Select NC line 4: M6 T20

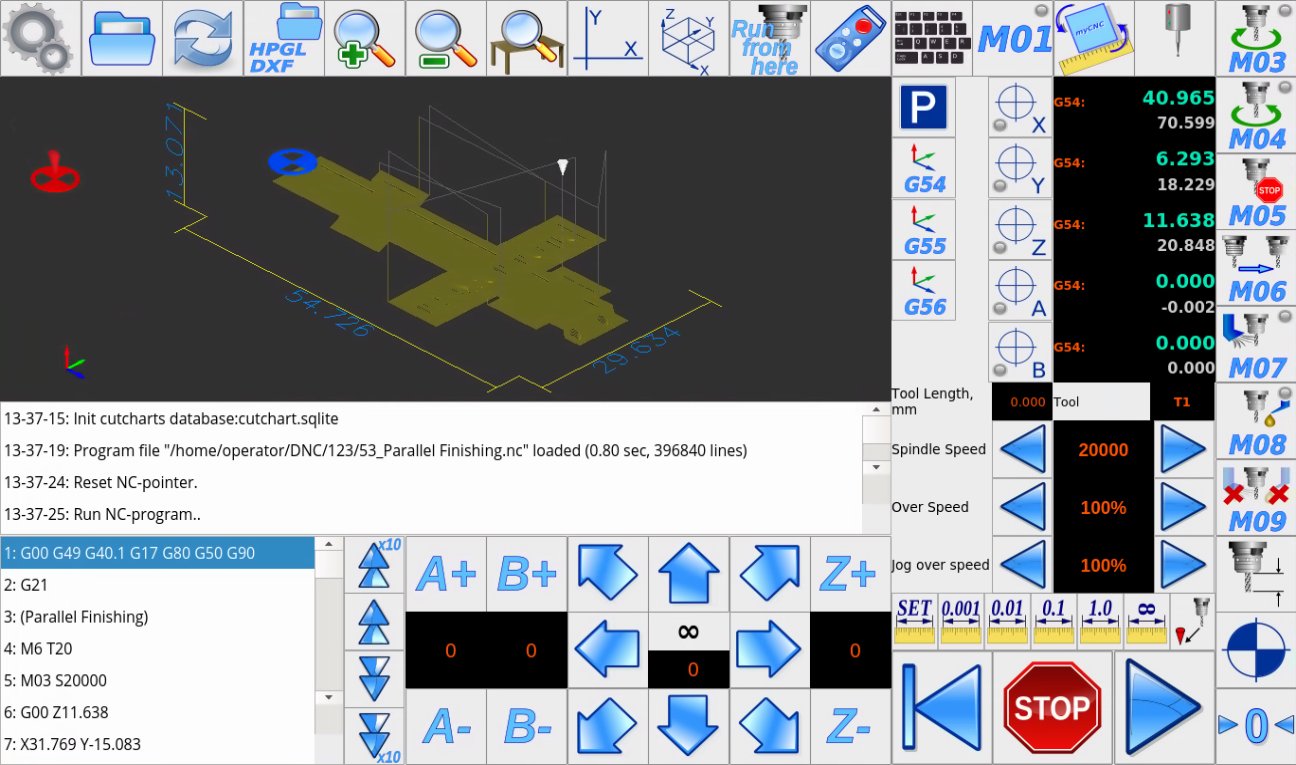click(x=157, y=648)
